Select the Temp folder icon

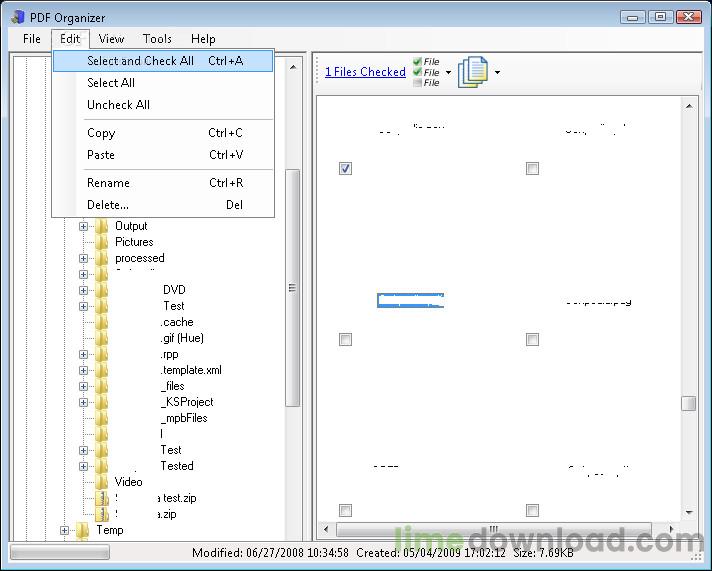tap(82, 530)
